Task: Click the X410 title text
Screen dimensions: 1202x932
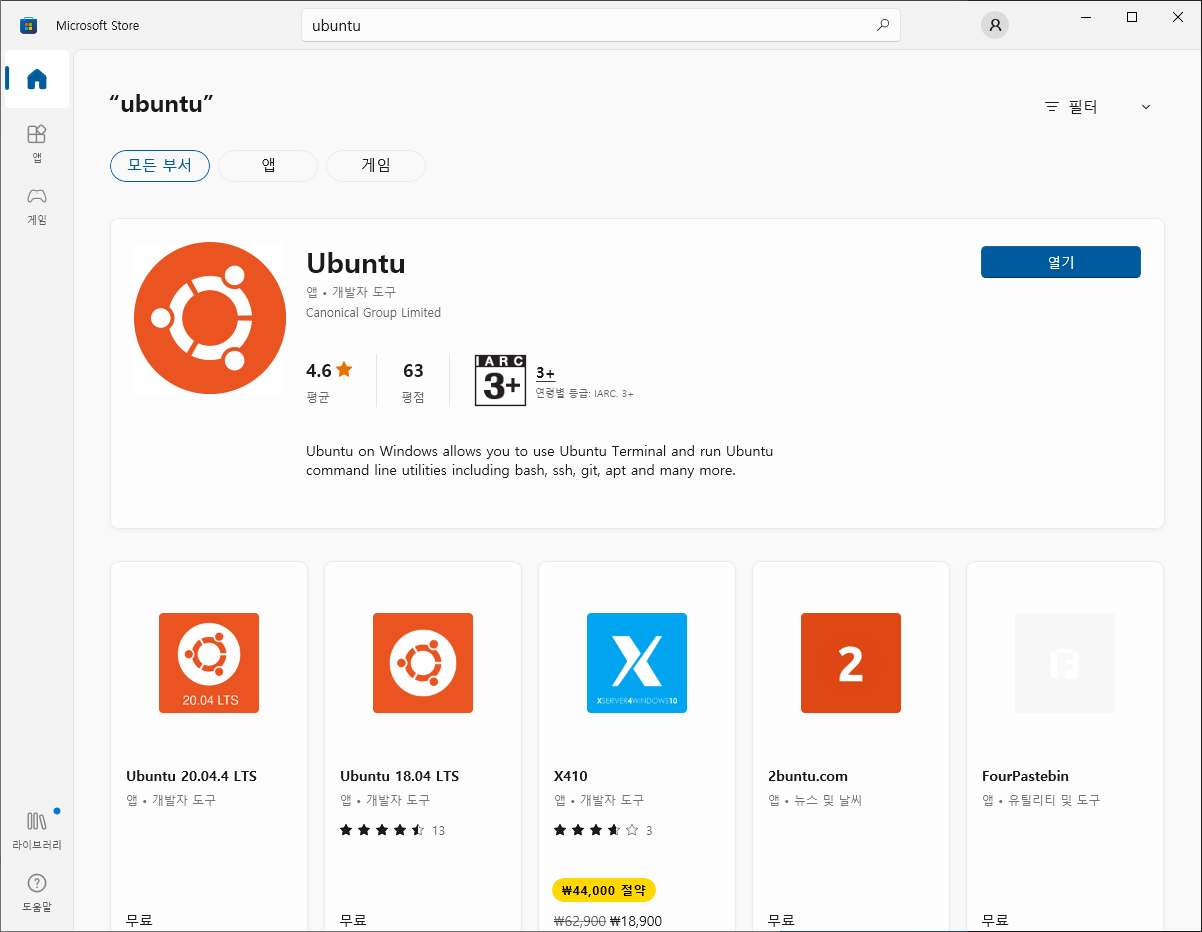Action: click(571, 776)
